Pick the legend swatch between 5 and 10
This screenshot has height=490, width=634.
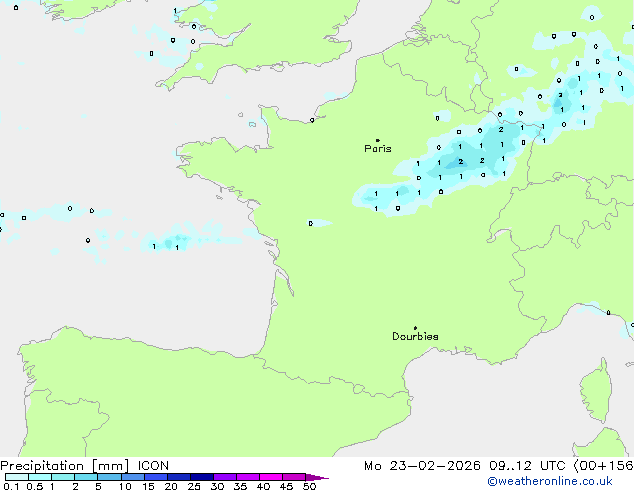click(x=110, y=478)
